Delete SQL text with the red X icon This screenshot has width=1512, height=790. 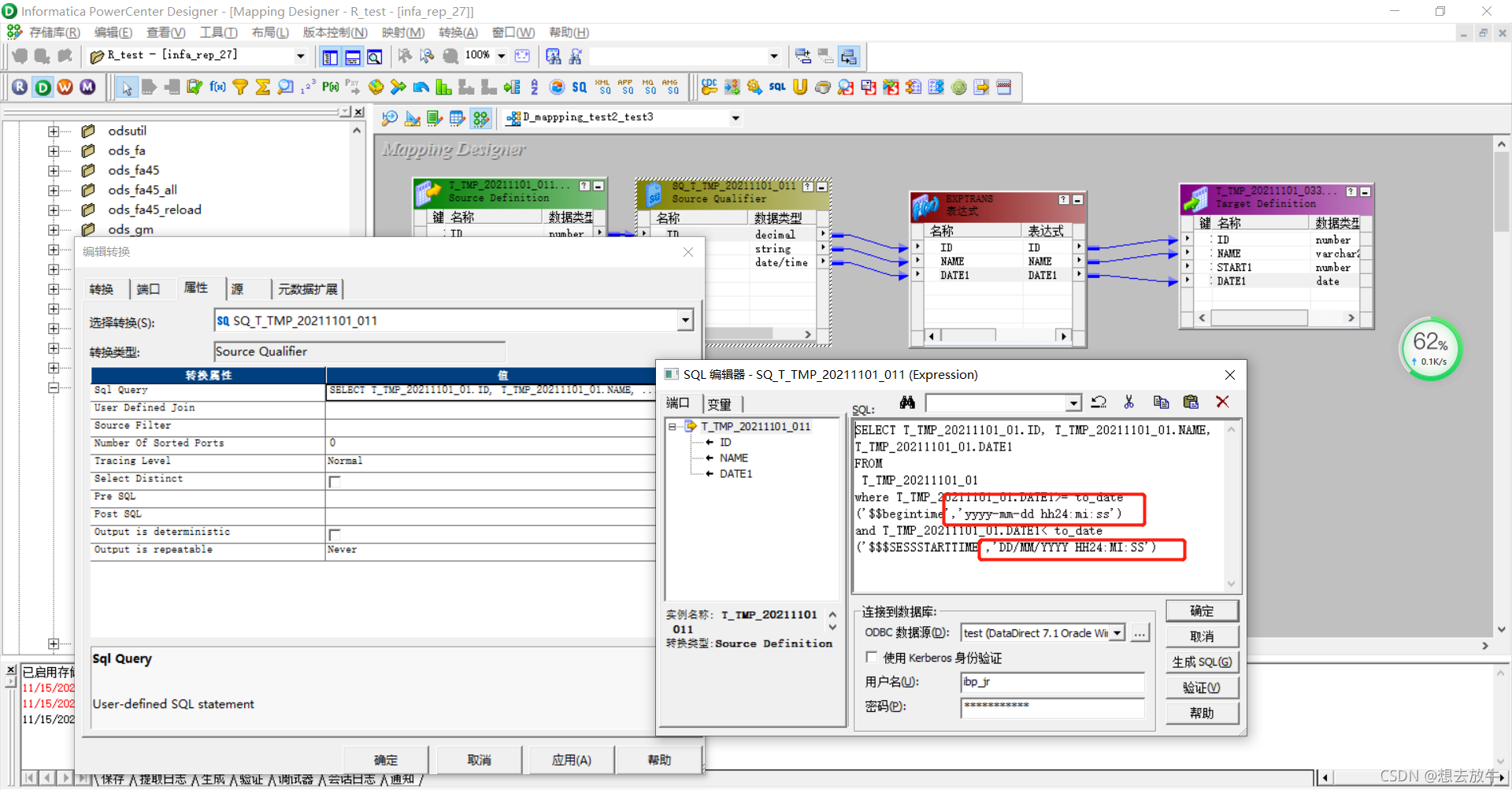[x=1222, y=402]
